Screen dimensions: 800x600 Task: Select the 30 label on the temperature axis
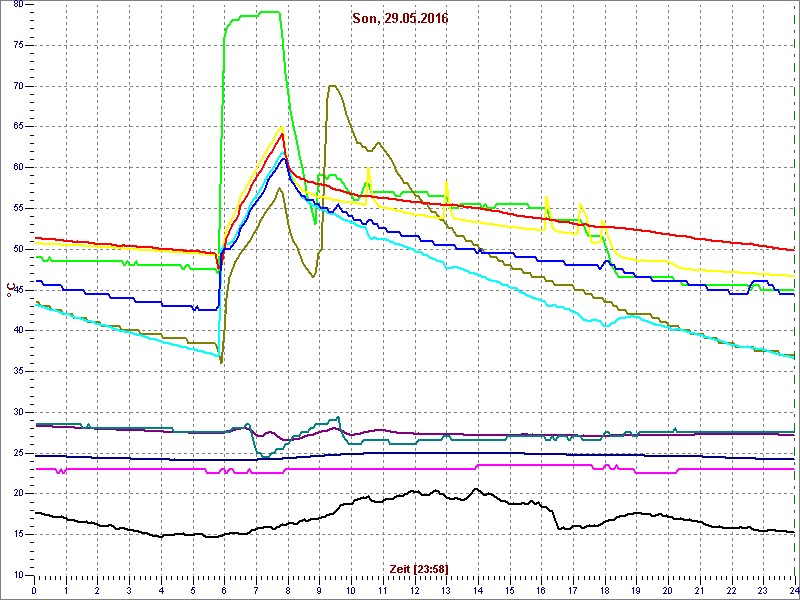[x=18, y=412]
